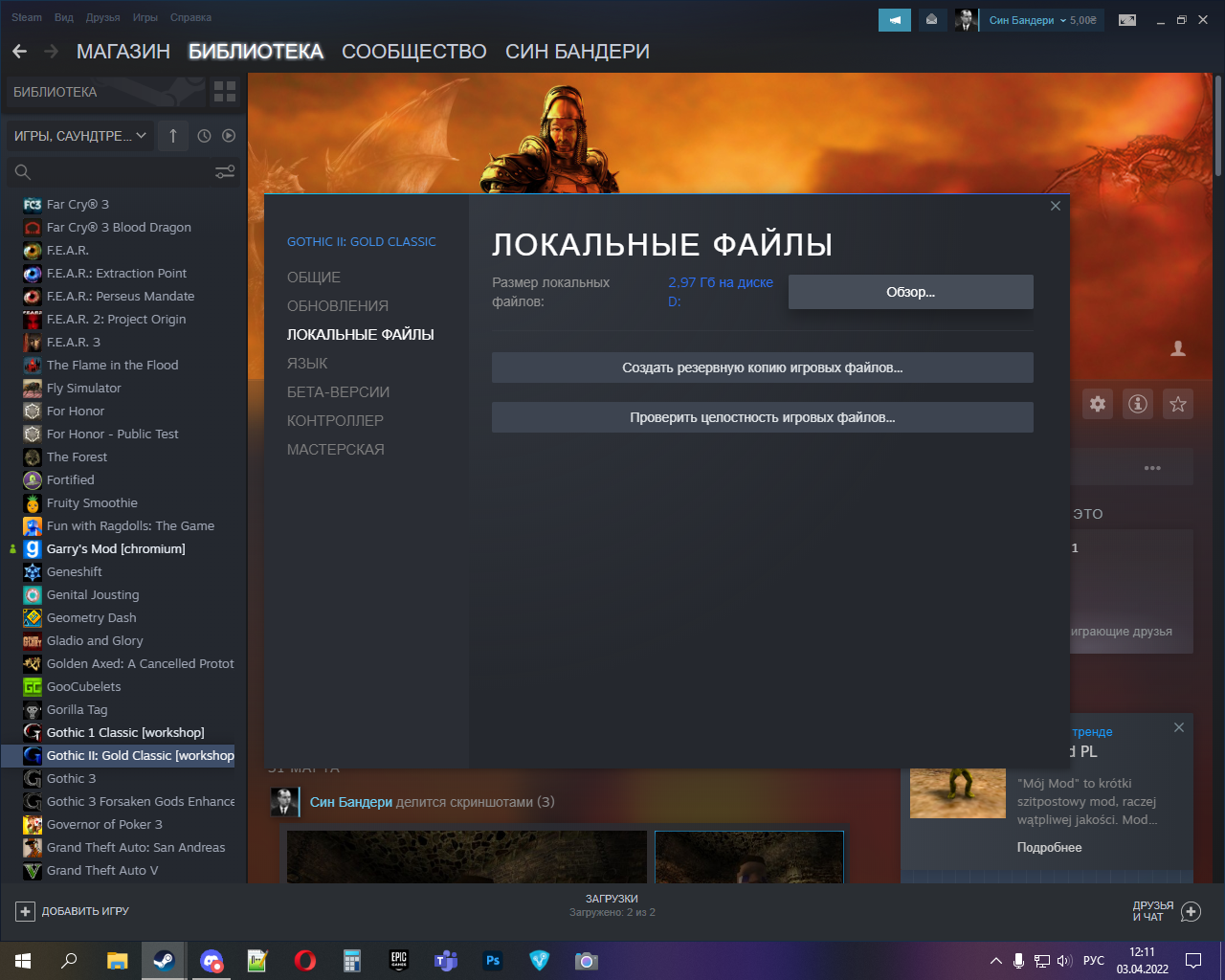Open the library category filter dropdown

tap(79, 136)
